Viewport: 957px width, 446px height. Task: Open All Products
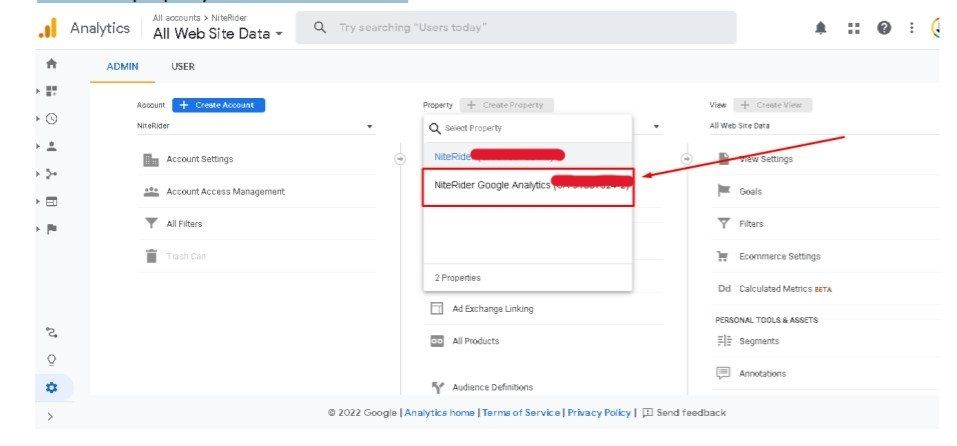pyautogui.click(x=475, y=341)
